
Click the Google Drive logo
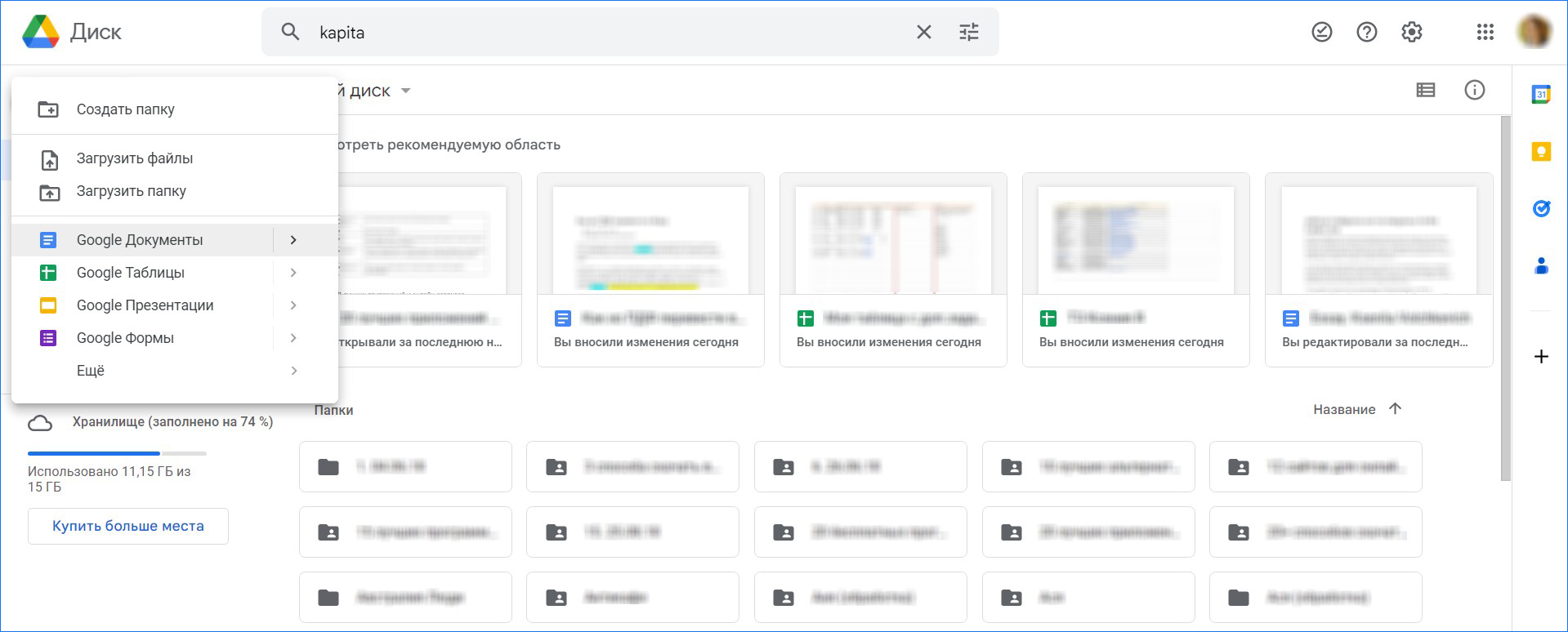pos(40,32)
